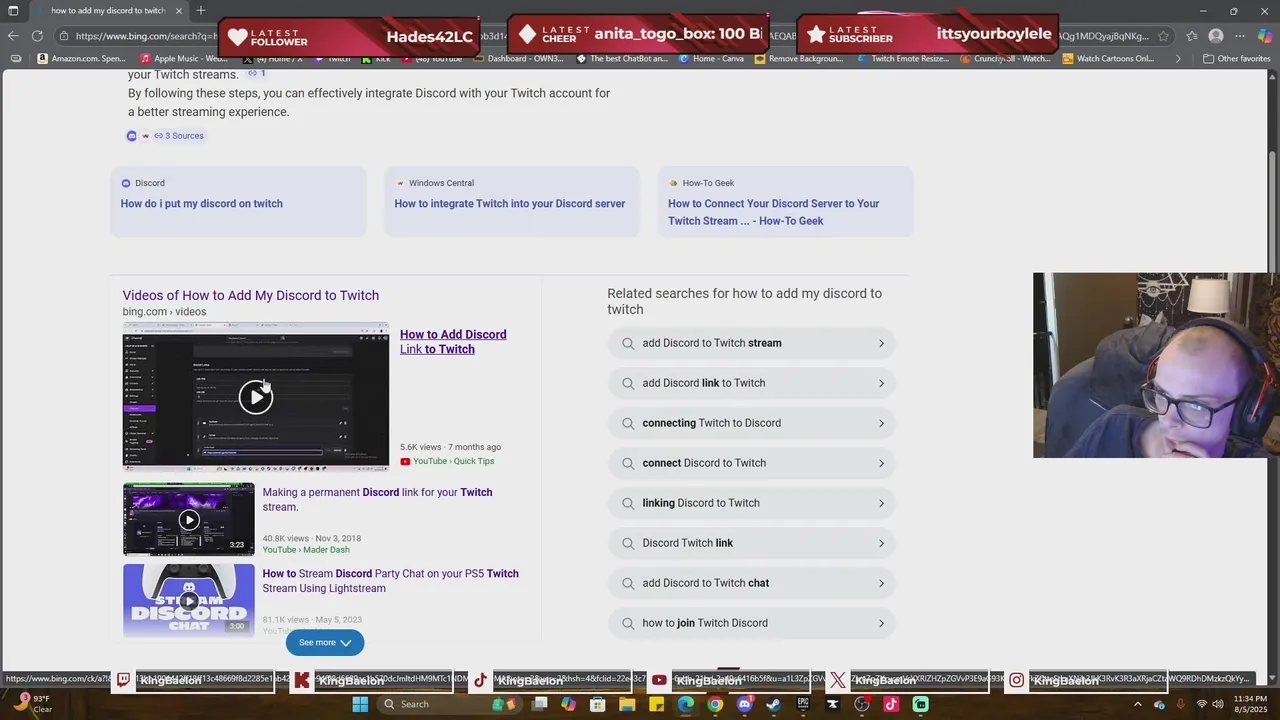Play the large 'How to Add Discord Link' video

tap(256, 397)
